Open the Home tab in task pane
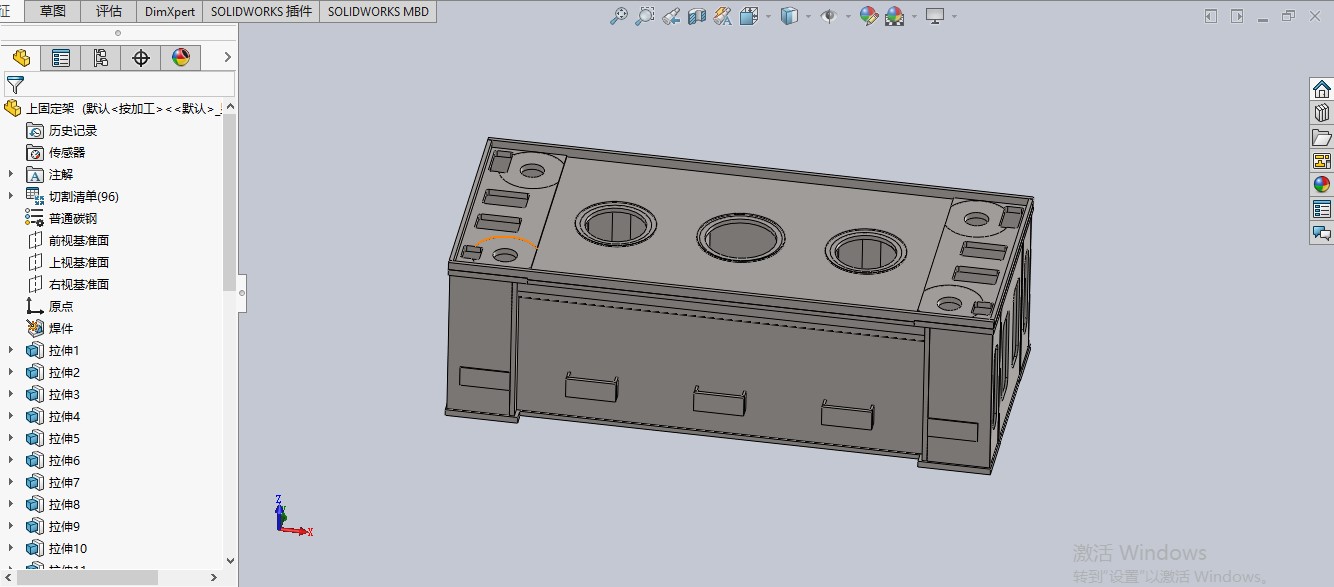Screen dimensions: 1334x587 tap(1322, 88)
